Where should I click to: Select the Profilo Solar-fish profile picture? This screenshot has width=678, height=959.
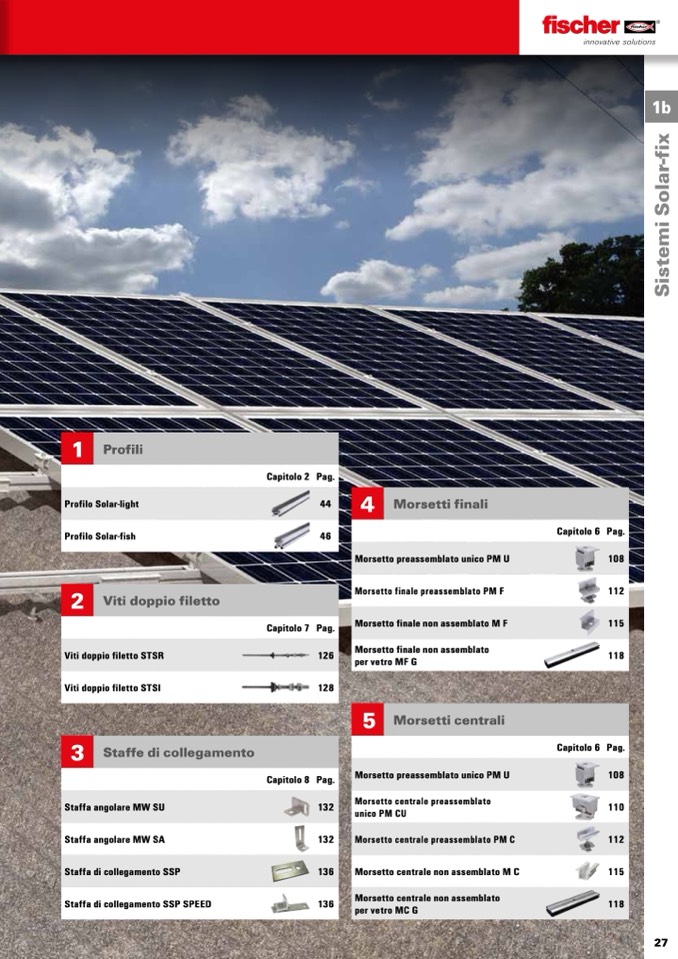[291, 537]
